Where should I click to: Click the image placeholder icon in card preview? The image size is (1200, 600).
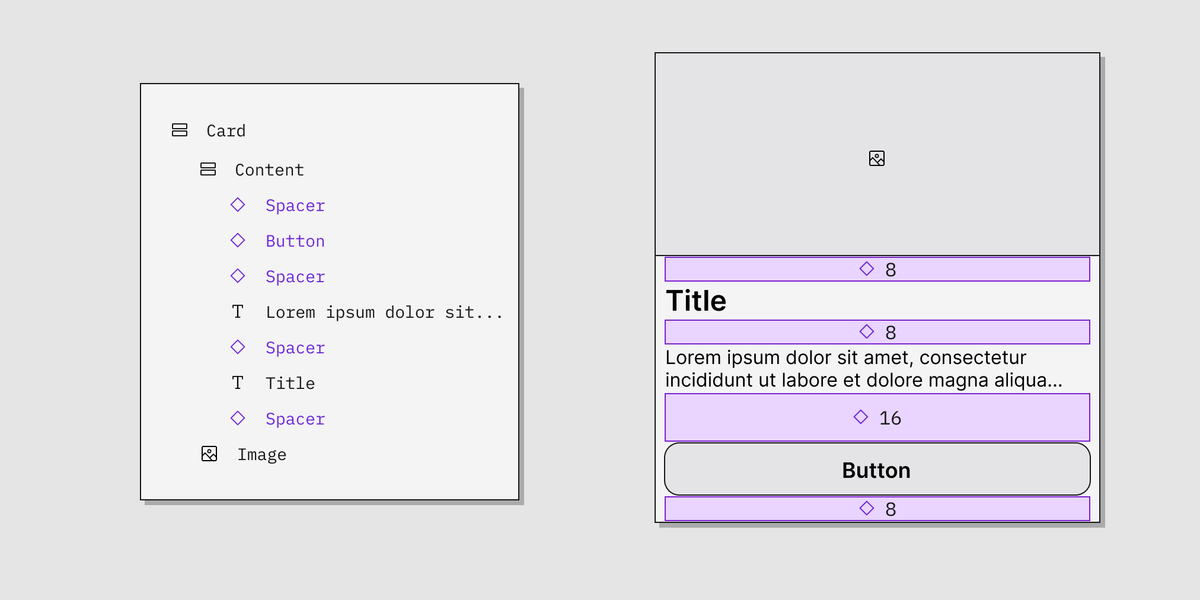[x=877, y=158]
